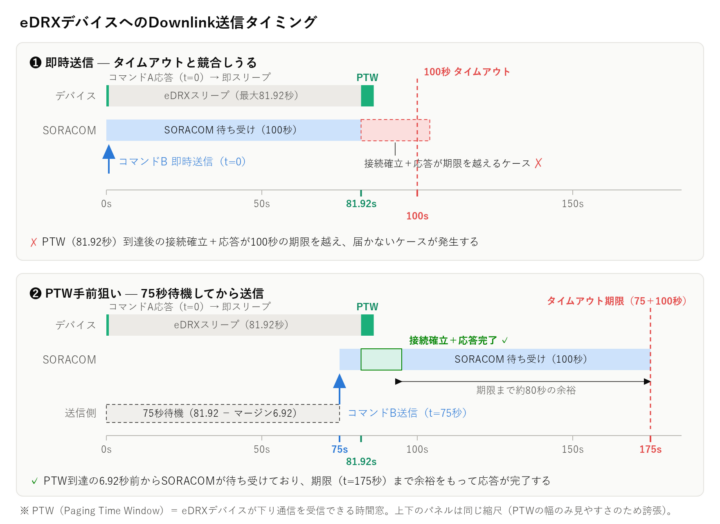Click the blue up arrow beside コマンドB 即時送信
This screenshot has height=524, width=720.
[x=109, y=159]
